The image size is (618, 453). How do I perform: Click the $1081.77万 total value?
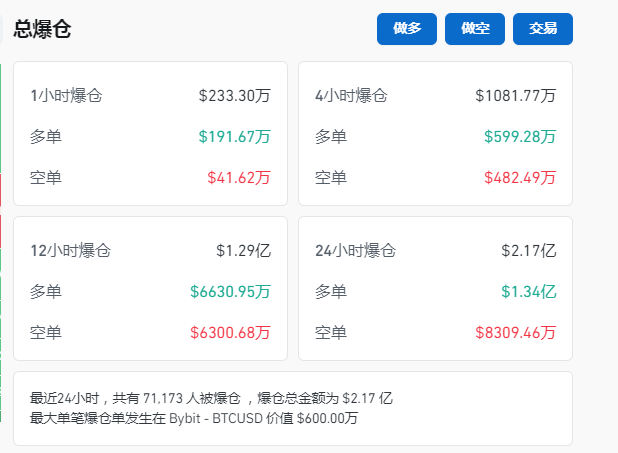point(516,95)
